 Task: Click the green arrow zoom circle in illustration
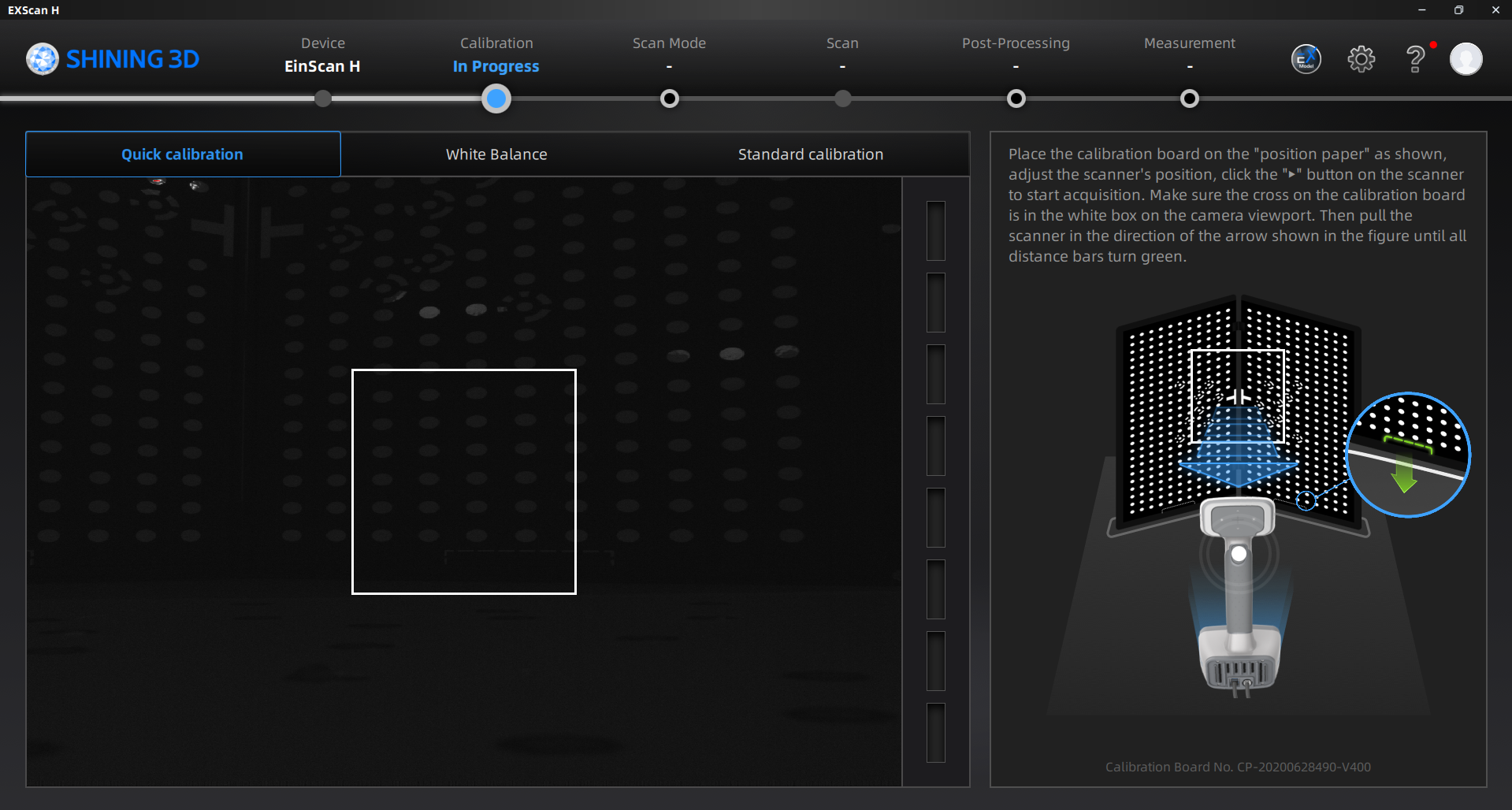coord(1408,455)
